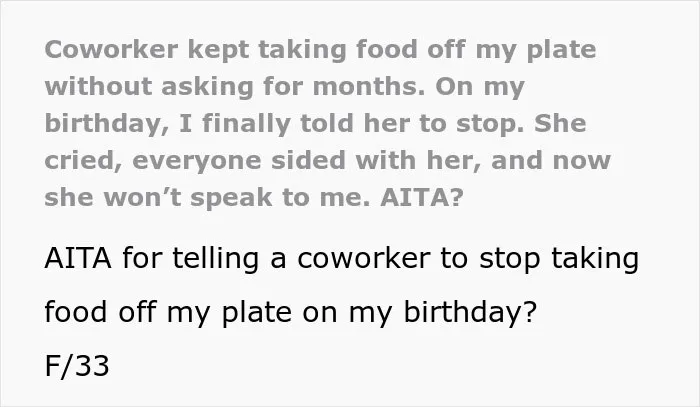Screen dimensions: 700x407
Task: Click the word 'asking' in the gray summary
Action: pyautogui.click(x=207, y=87)
